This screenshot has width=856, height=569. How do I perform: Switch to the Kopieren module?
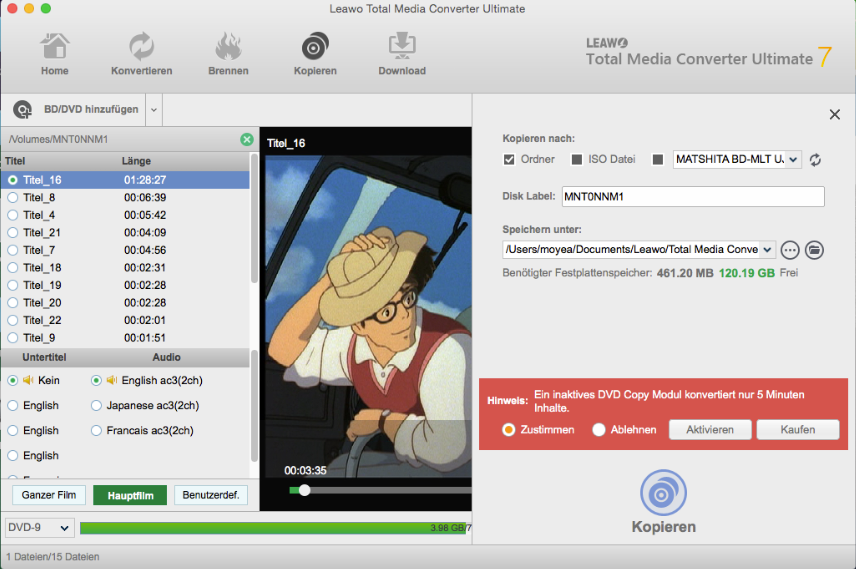(x=315, y=54)
